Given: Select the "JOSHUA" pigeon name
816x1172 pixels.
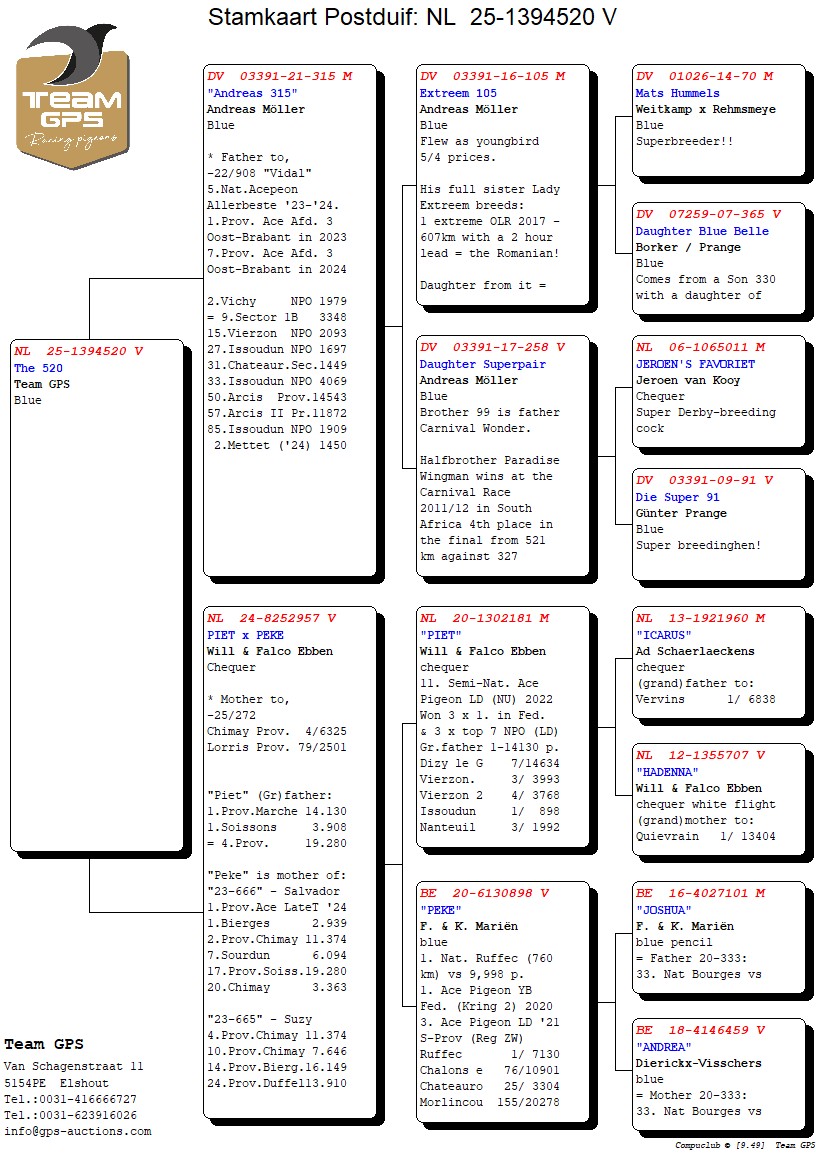Looking at the screenshot, I should tap(663, 910).
